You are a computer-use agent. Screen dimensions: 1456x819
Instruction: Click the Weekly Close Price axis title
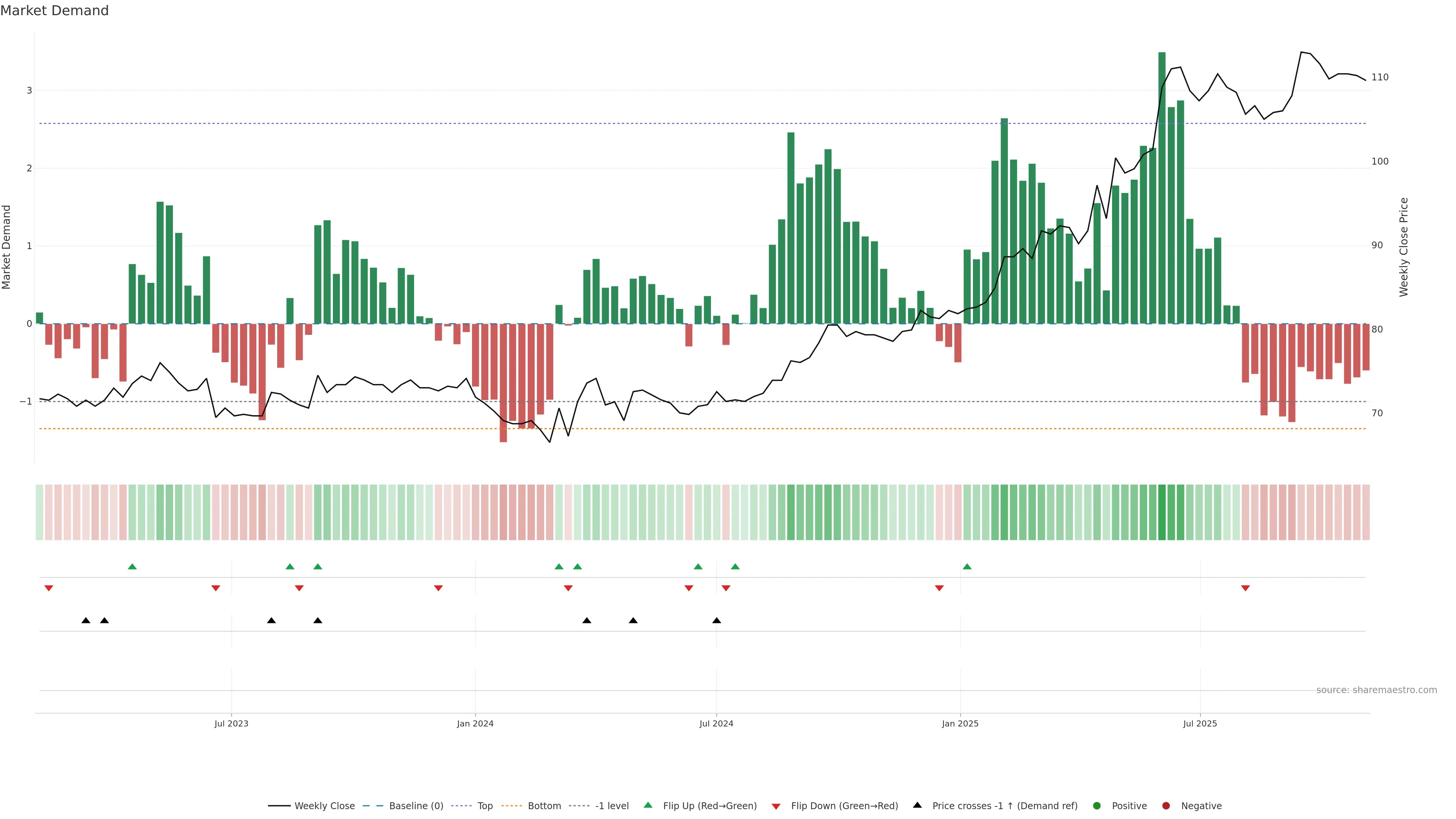pos(1404,247)
